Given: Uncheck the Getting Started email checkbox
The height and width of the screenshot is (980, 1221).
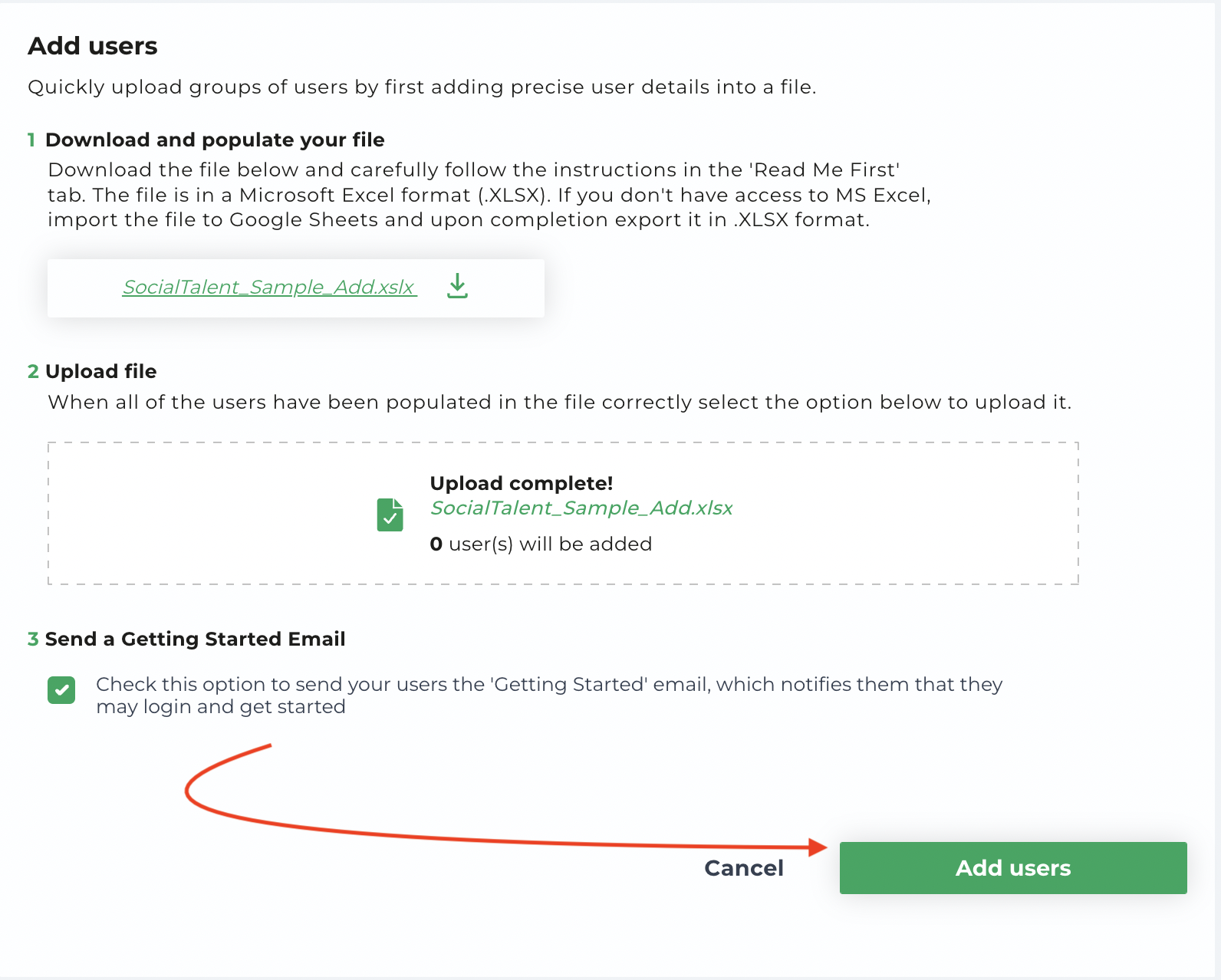Looking at the screenshot, I should pyautogui.click(x=61, y=690).
